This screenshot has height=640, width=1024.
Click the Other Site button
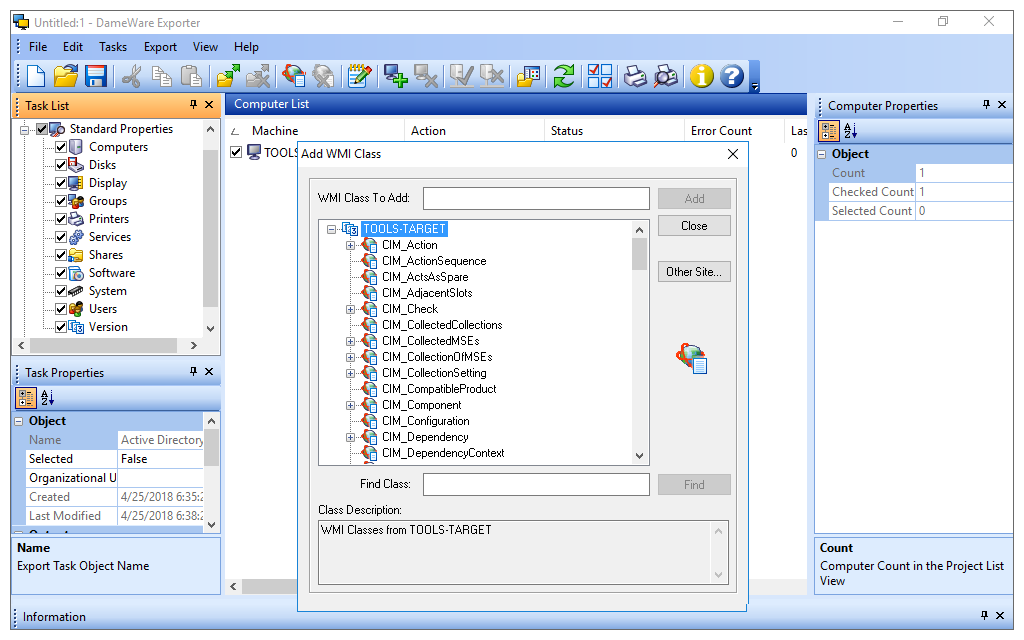pos(694,271)
